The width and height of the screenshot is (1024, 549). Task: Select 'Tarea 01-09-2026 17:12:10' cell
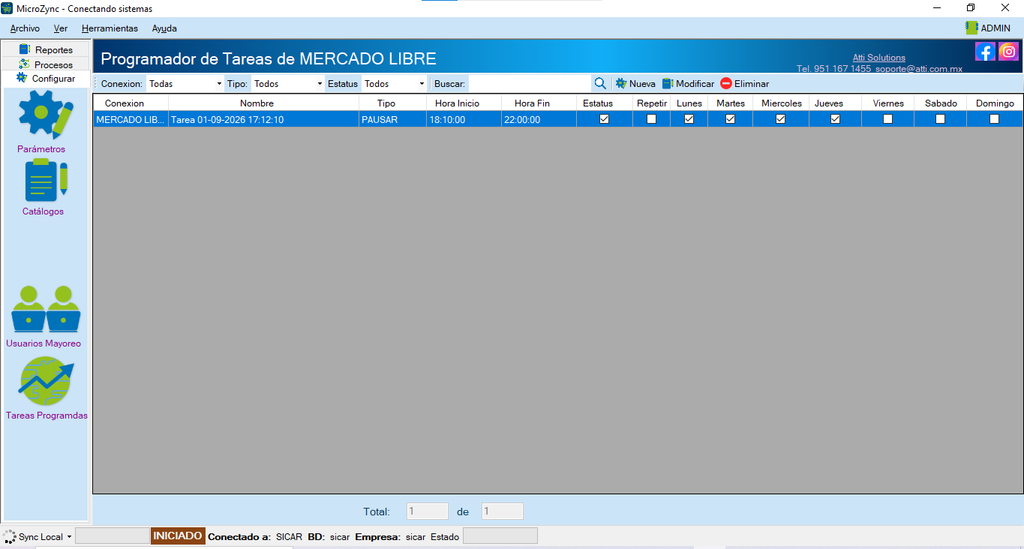click(264, 119)
